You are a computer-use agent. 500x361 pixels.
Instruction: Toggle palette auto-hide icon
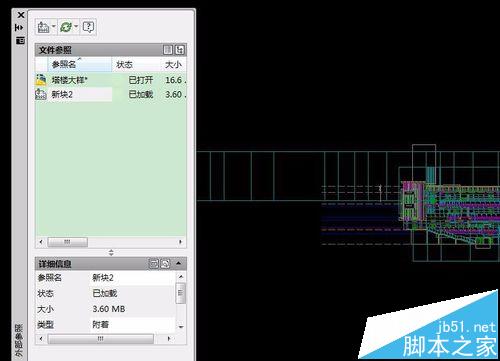tap(20, 27)
